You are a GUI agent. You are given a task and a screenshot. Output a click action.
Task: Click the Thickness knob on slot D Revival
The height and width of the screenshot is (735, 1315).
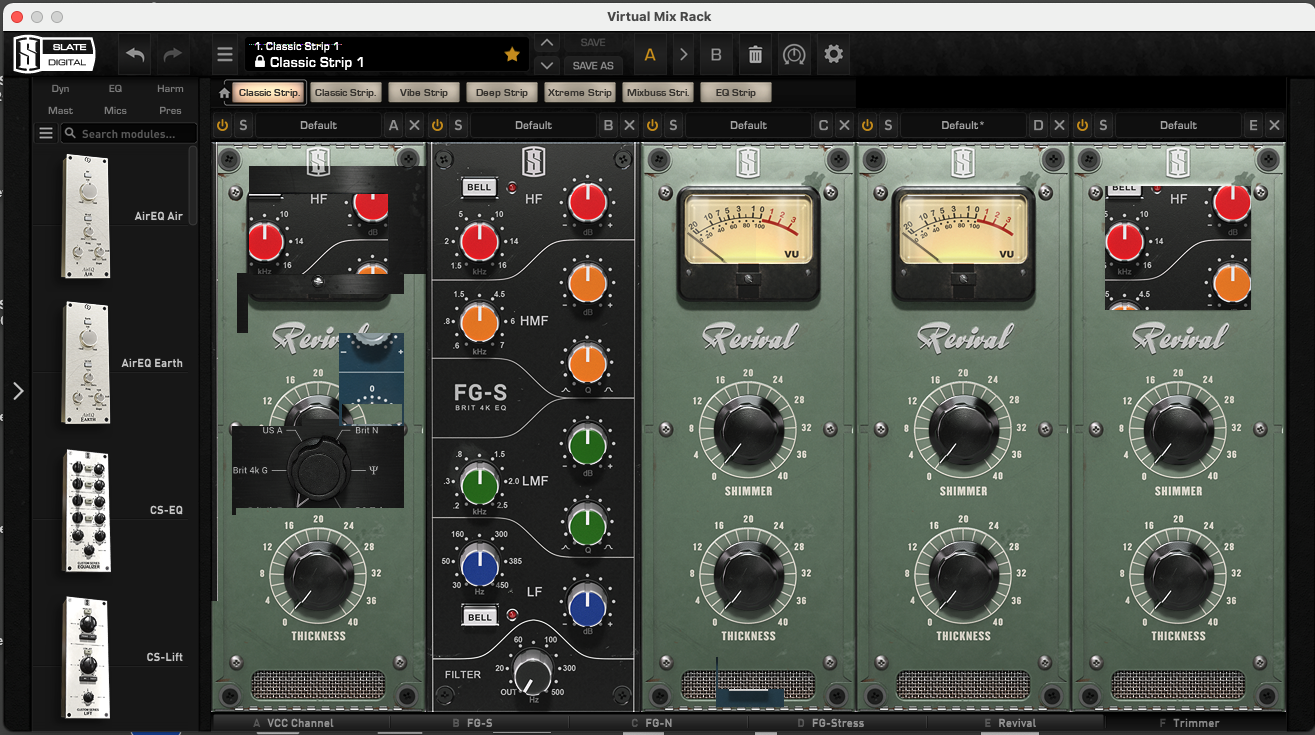coord(963,575)
